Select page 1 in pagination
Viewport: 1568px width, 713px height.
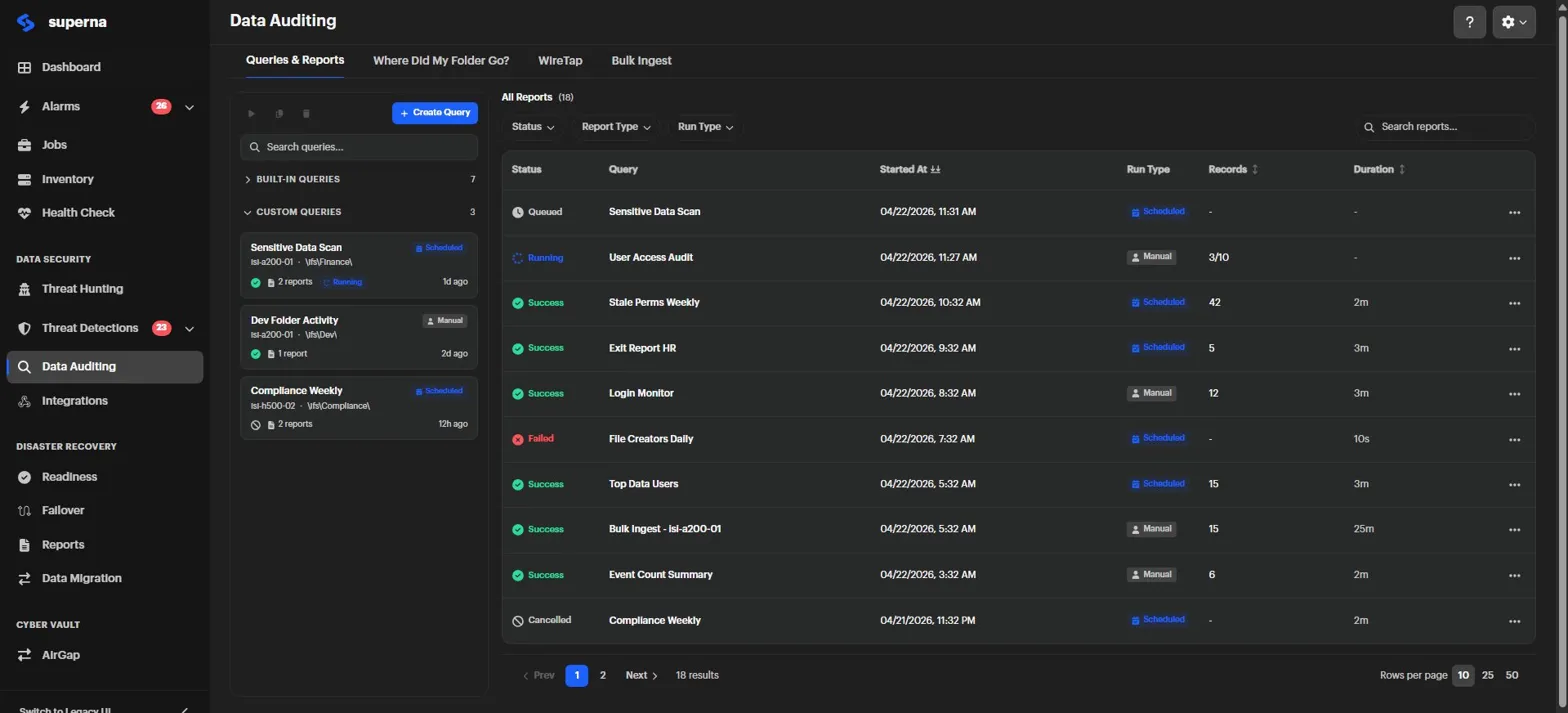click(576, 675)
